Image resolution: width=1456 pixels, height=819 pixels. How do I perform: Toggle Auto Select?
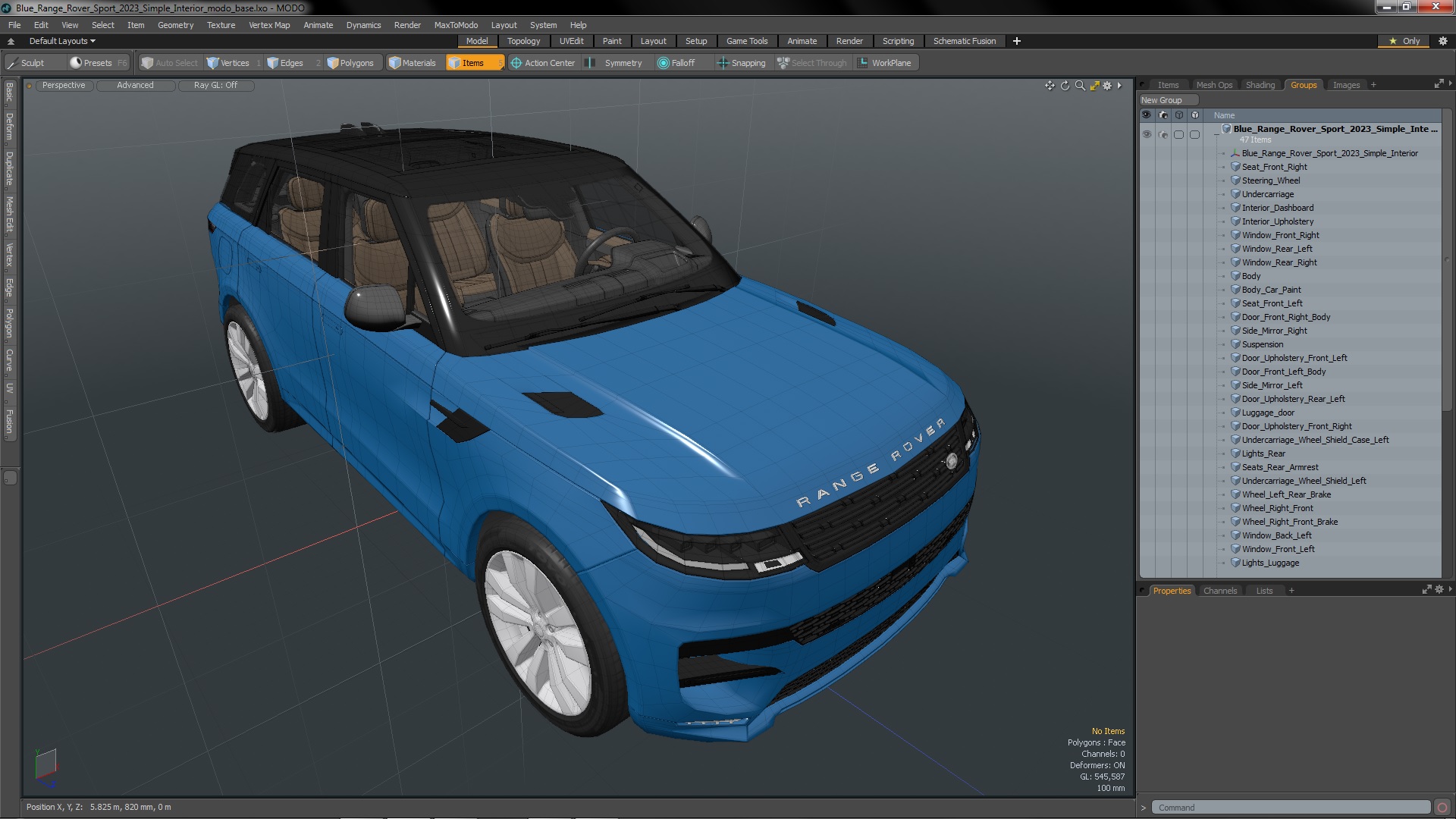tap(169, 63)
